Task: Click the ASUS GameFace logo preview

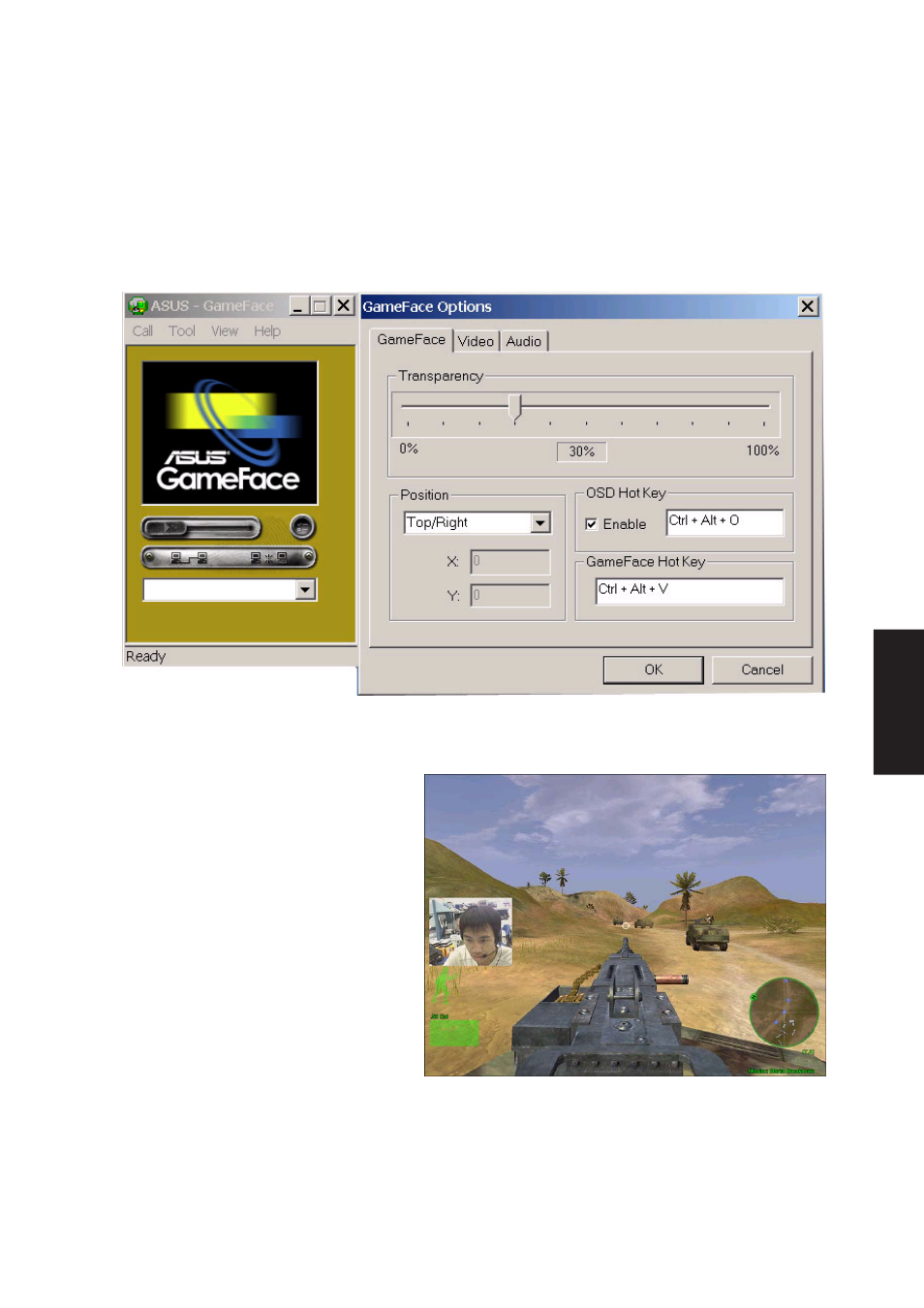Action: 230,432
